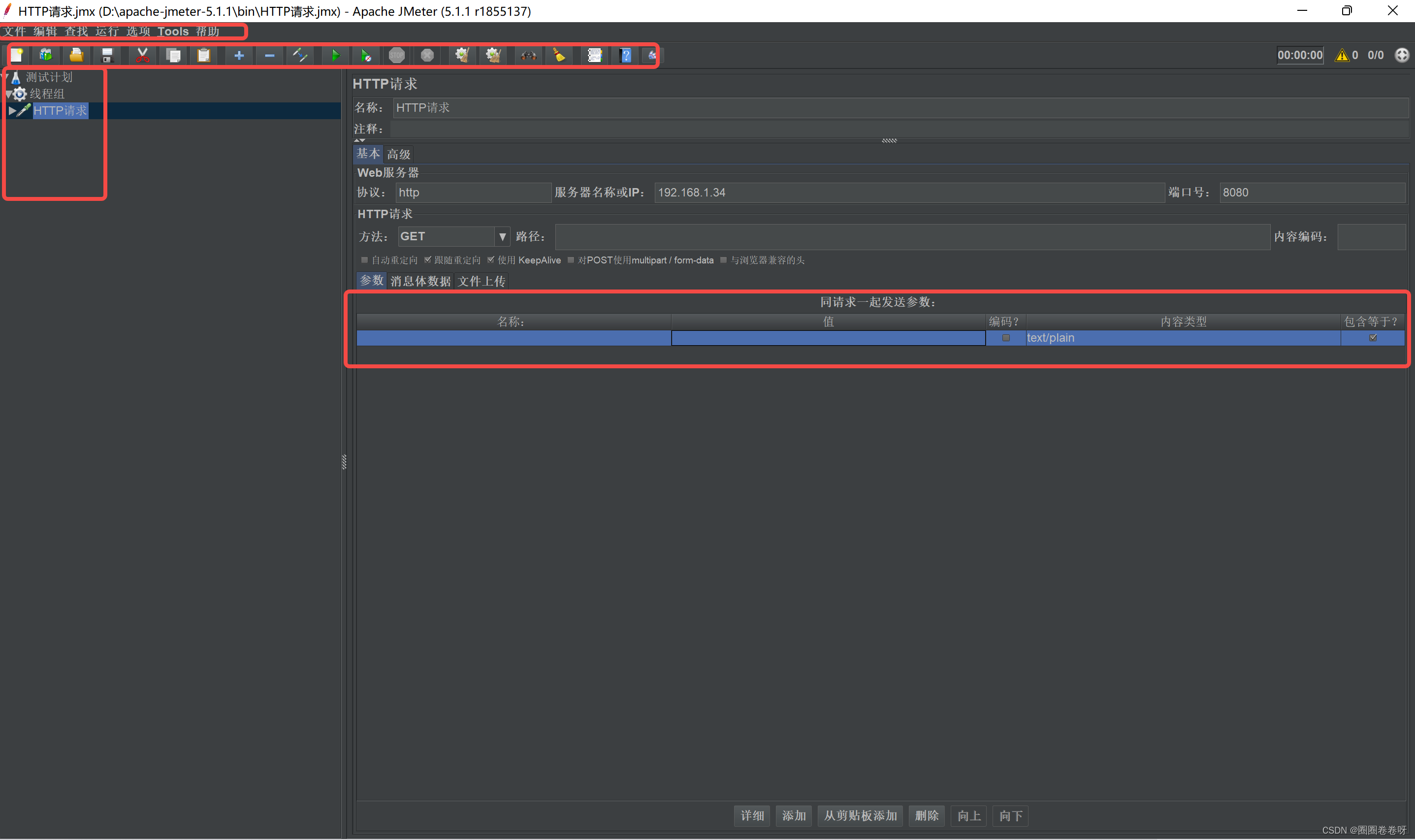Switch to the 消息体数据 tab
The width and height of the screenshot is (1415, 840).
click(420, 281)
